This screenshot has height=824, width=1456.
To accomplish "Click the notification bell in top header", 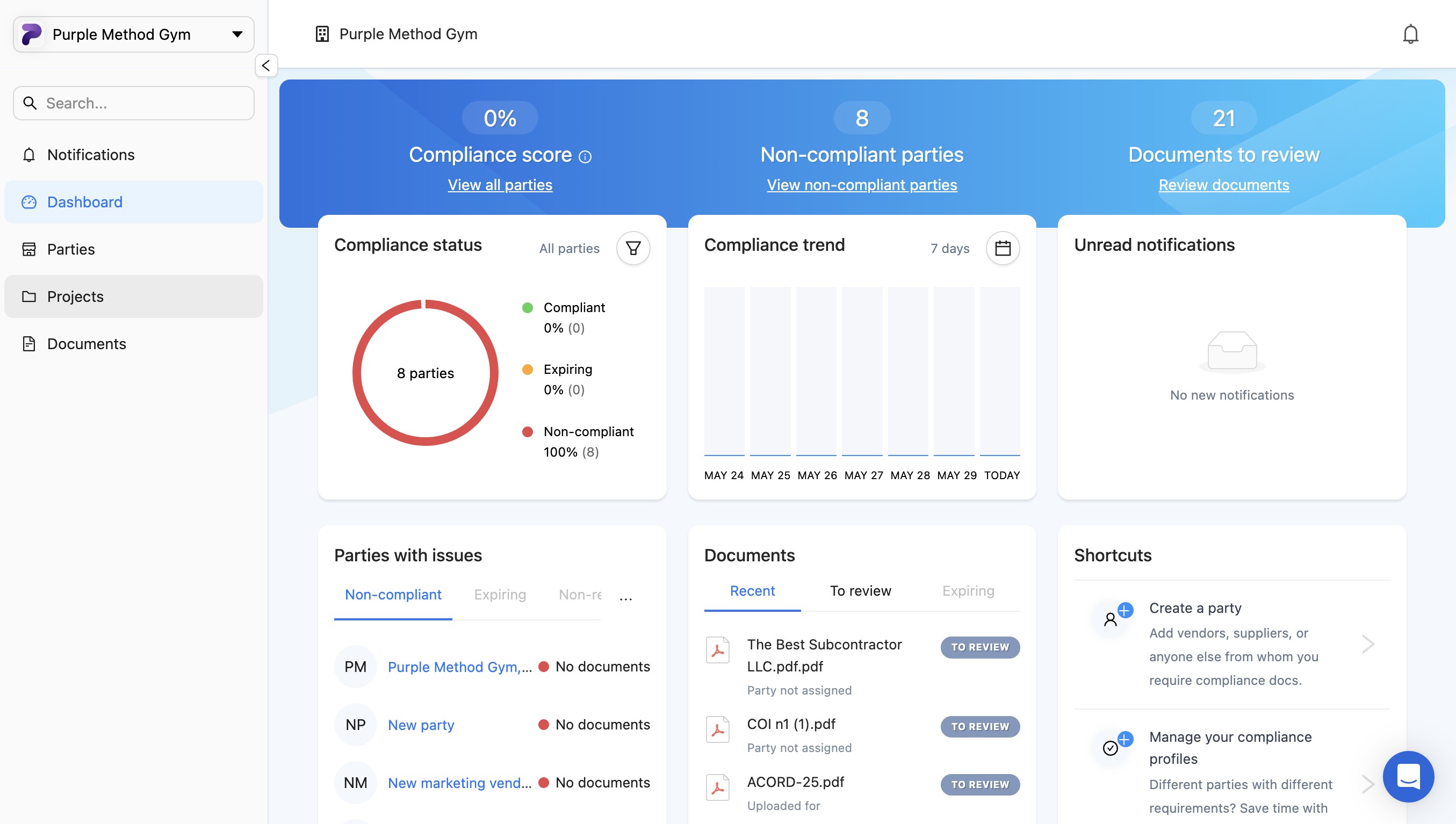I will (1410, 34).
